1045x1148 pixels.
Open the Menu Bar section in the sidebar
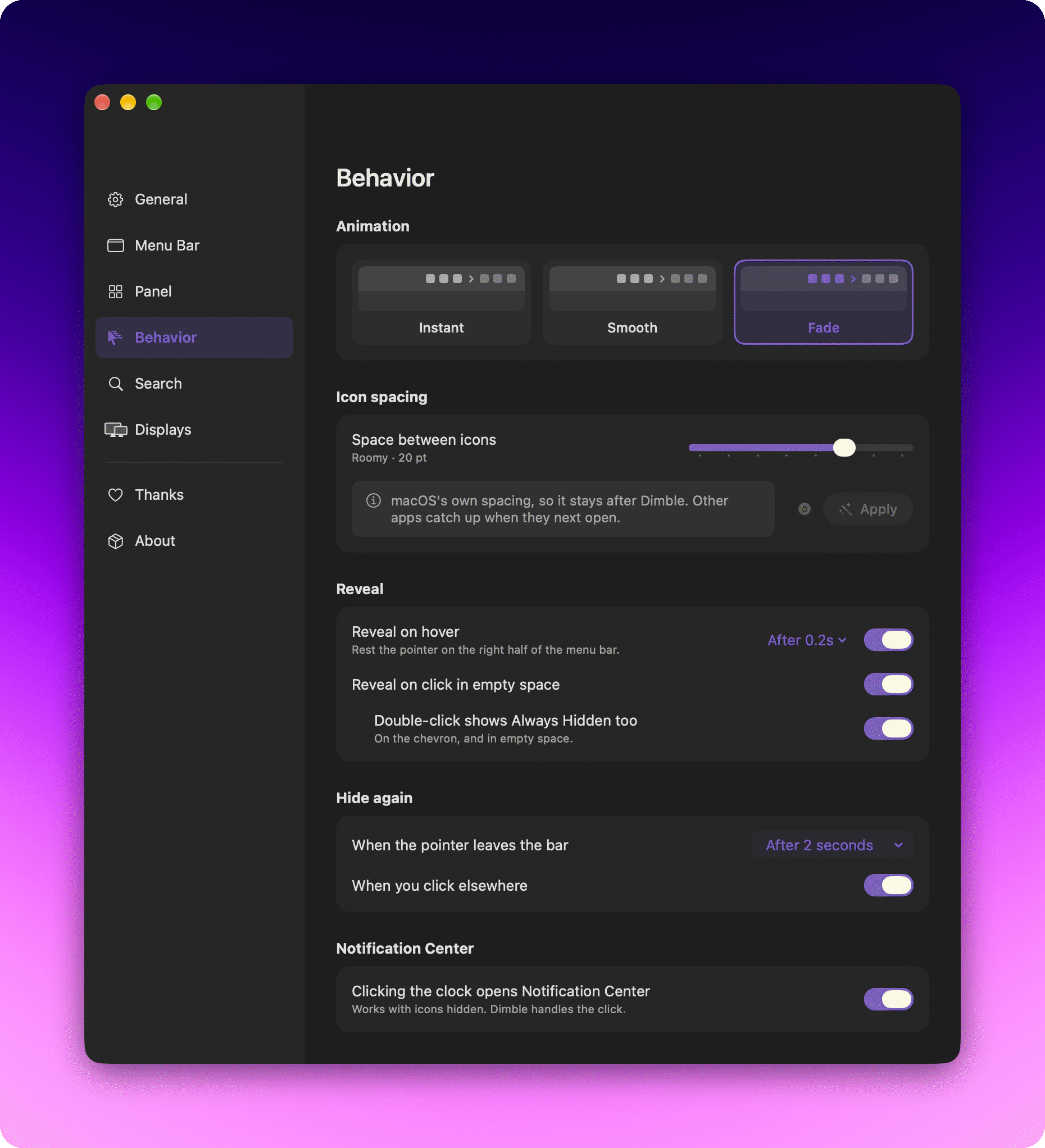pyautogui.click(x=194, y=245)
